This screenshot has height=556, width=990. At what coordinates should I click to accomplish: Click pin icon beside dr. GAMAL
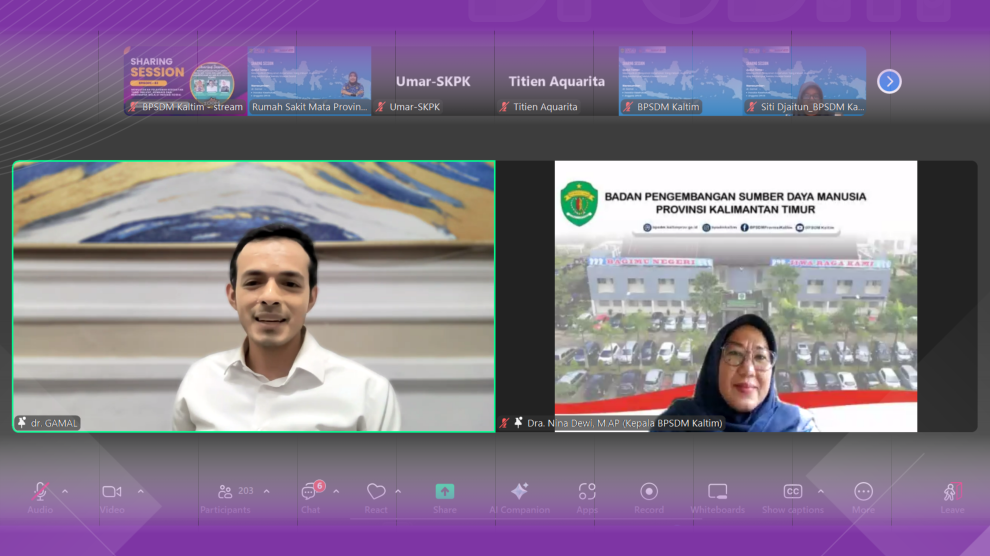pyautogui.click(x=22, y=423)
